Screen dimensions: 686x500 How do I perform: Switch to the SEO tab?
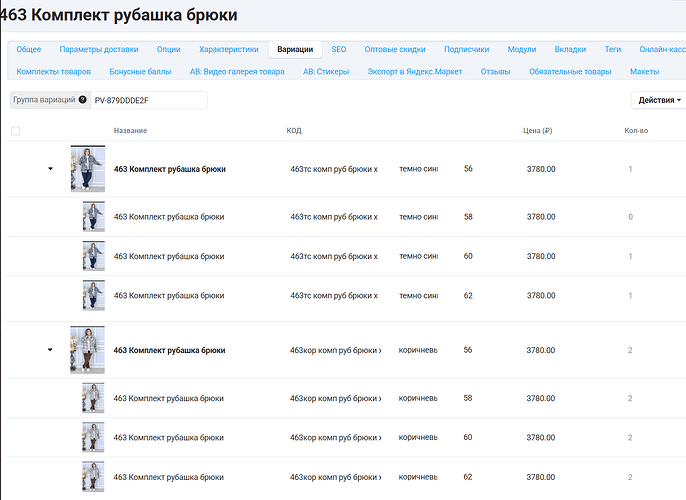coord(340,49)
